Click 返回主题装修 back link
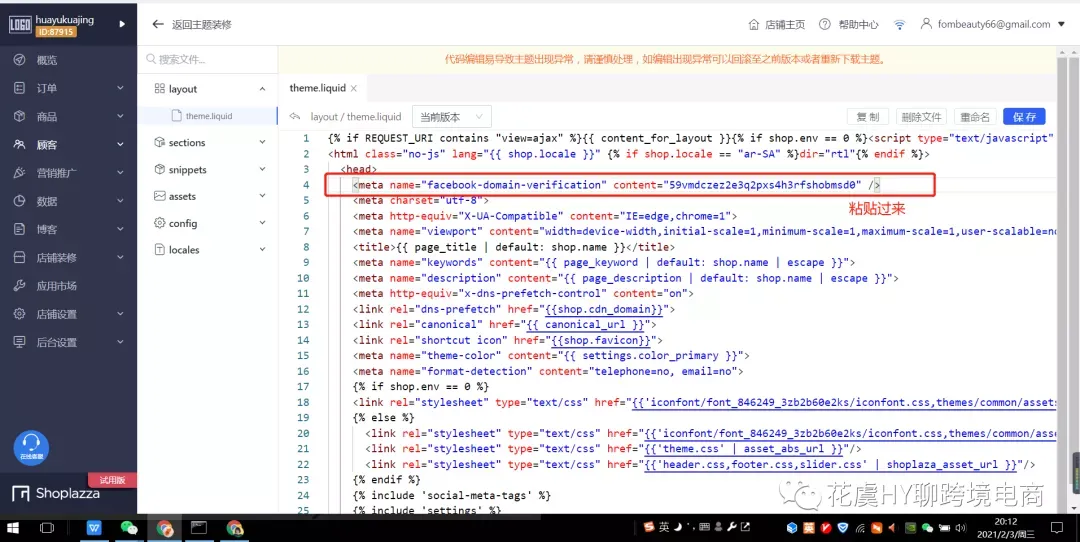 point(202,24)
